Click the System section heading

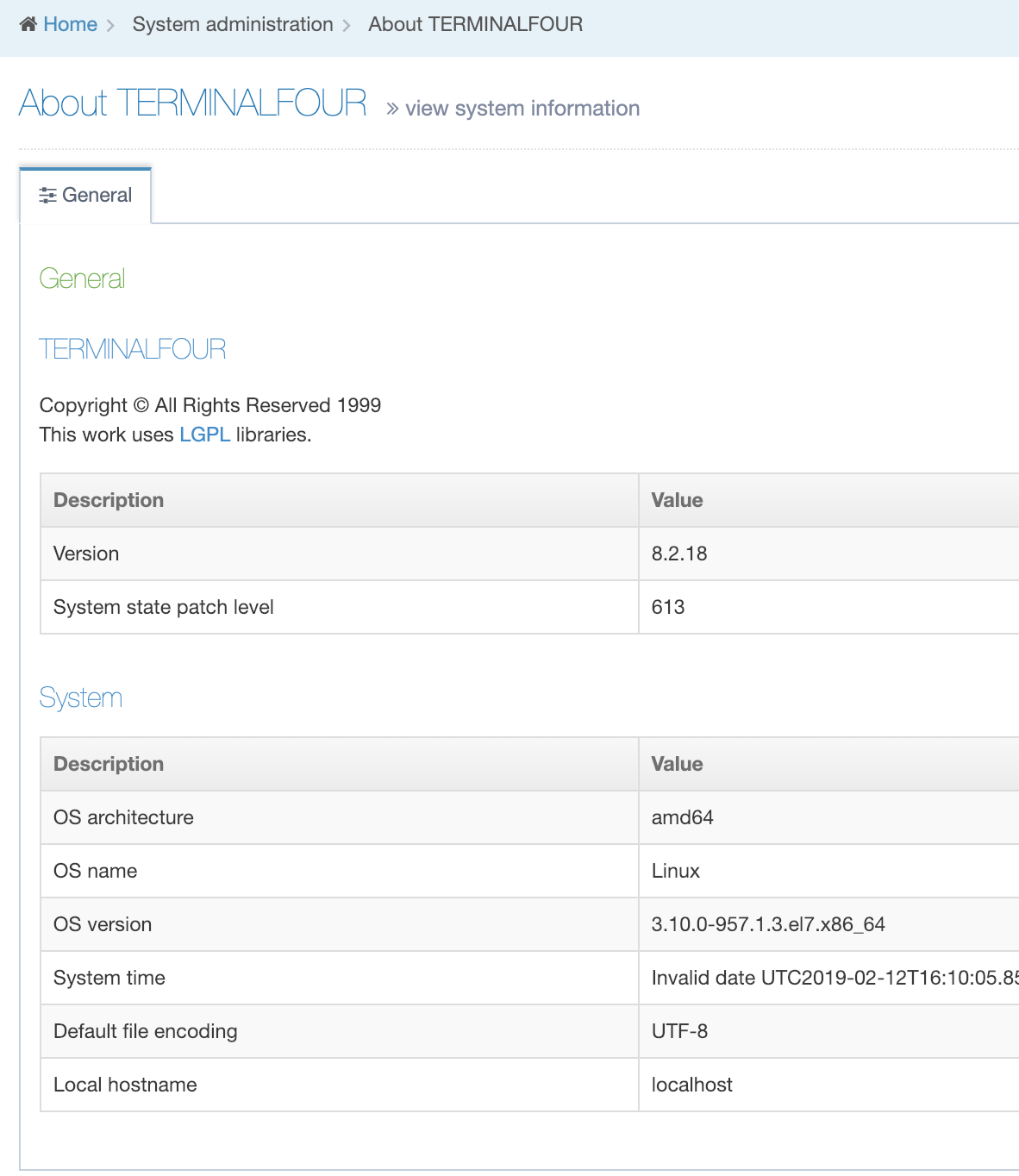[80, 697]
